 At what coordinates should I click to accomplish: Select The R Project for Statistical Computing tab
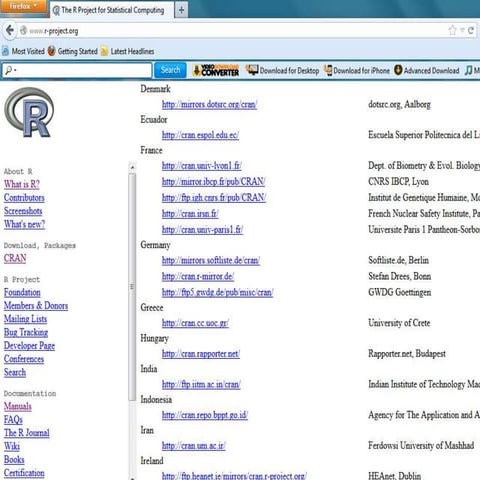point(111,10)
